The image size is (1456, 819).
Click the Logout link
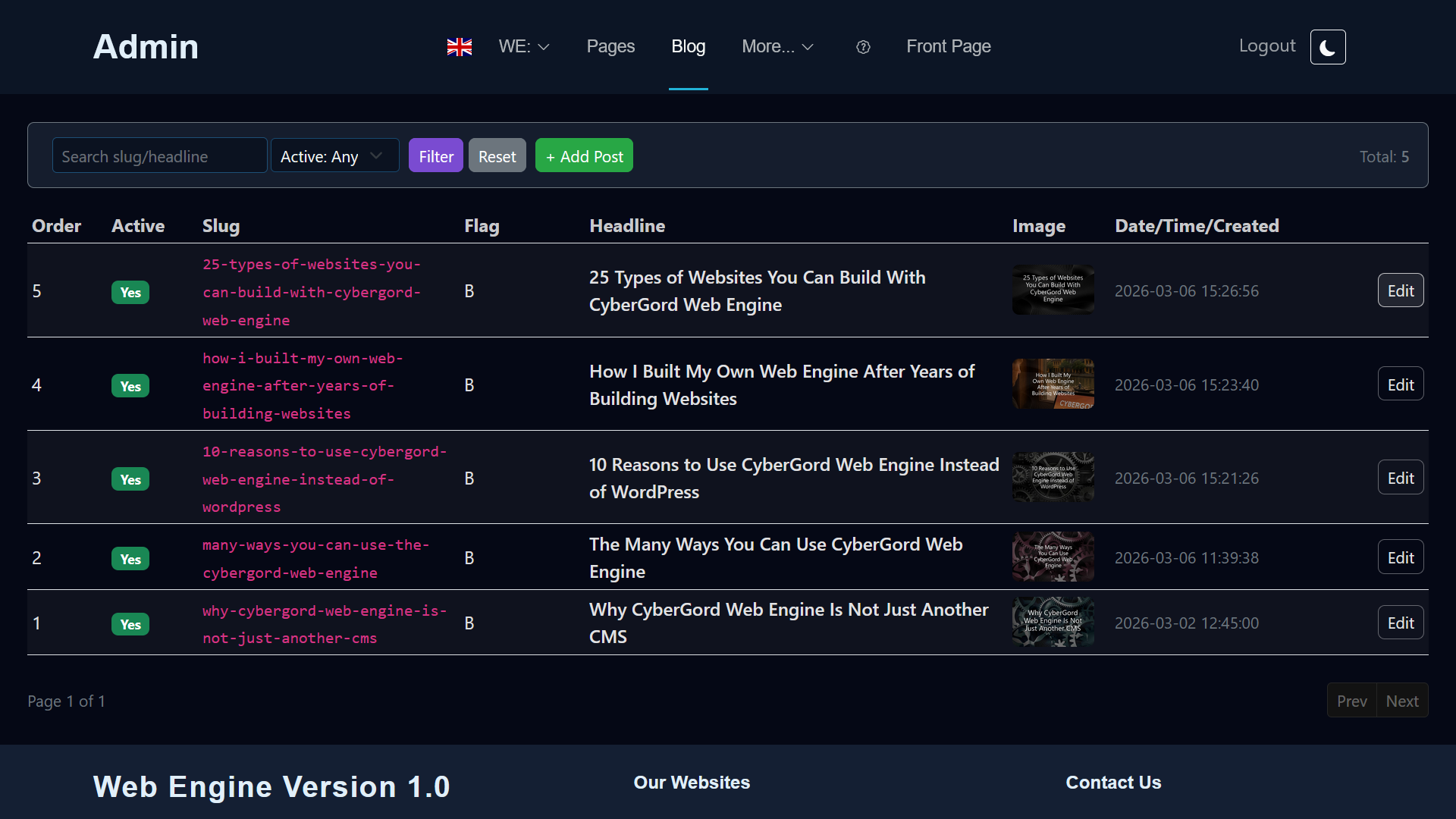1267,46
